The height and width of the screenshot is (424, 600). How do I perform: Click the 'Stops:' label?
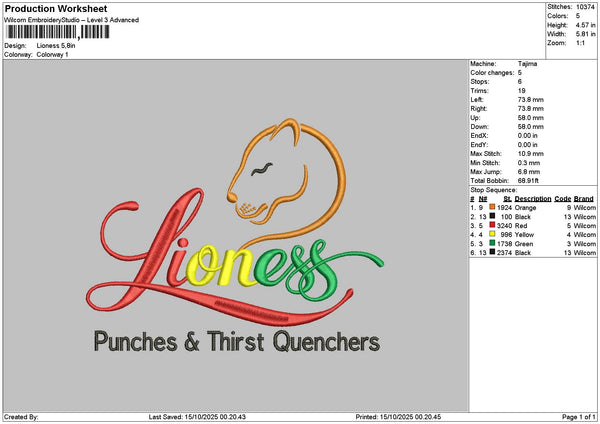coord(480,82)
